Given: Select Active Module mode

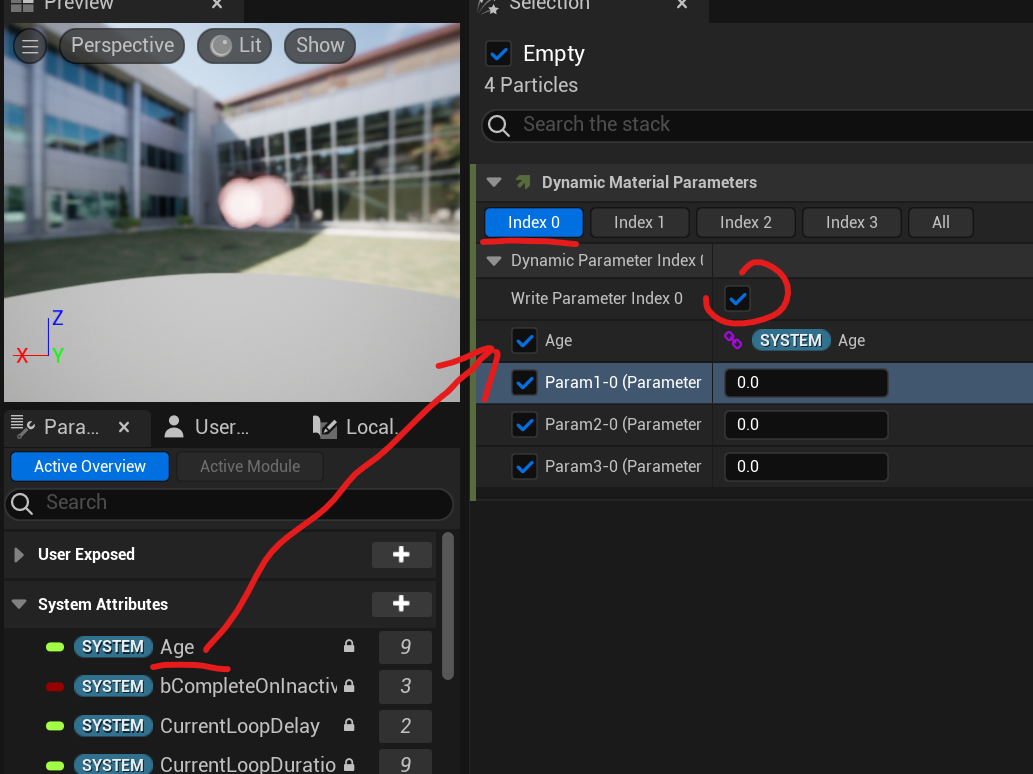Looking at the screenshot, I should pos(250,466).
